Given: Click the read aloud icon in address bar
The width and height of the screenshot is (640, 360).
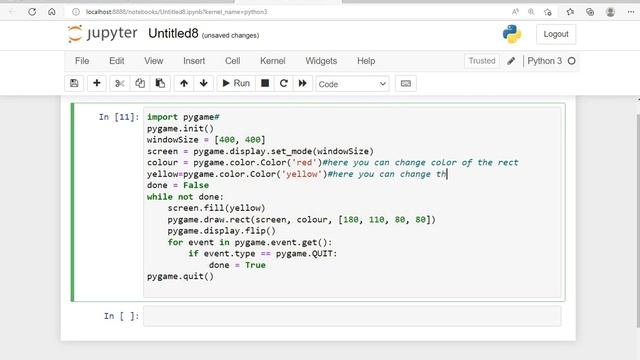Looking at the screenshot, I should [x=515, y=12].
